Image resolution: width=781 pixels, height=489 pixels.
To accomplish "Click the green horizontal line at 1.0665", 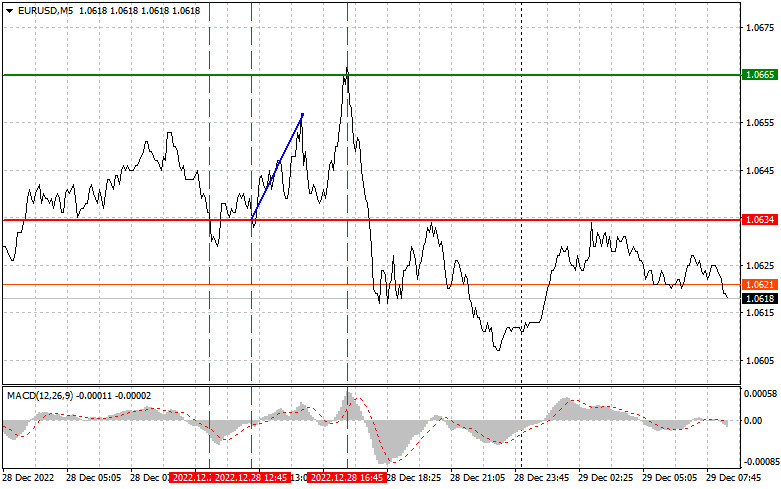I will click(x=372, y=75).
